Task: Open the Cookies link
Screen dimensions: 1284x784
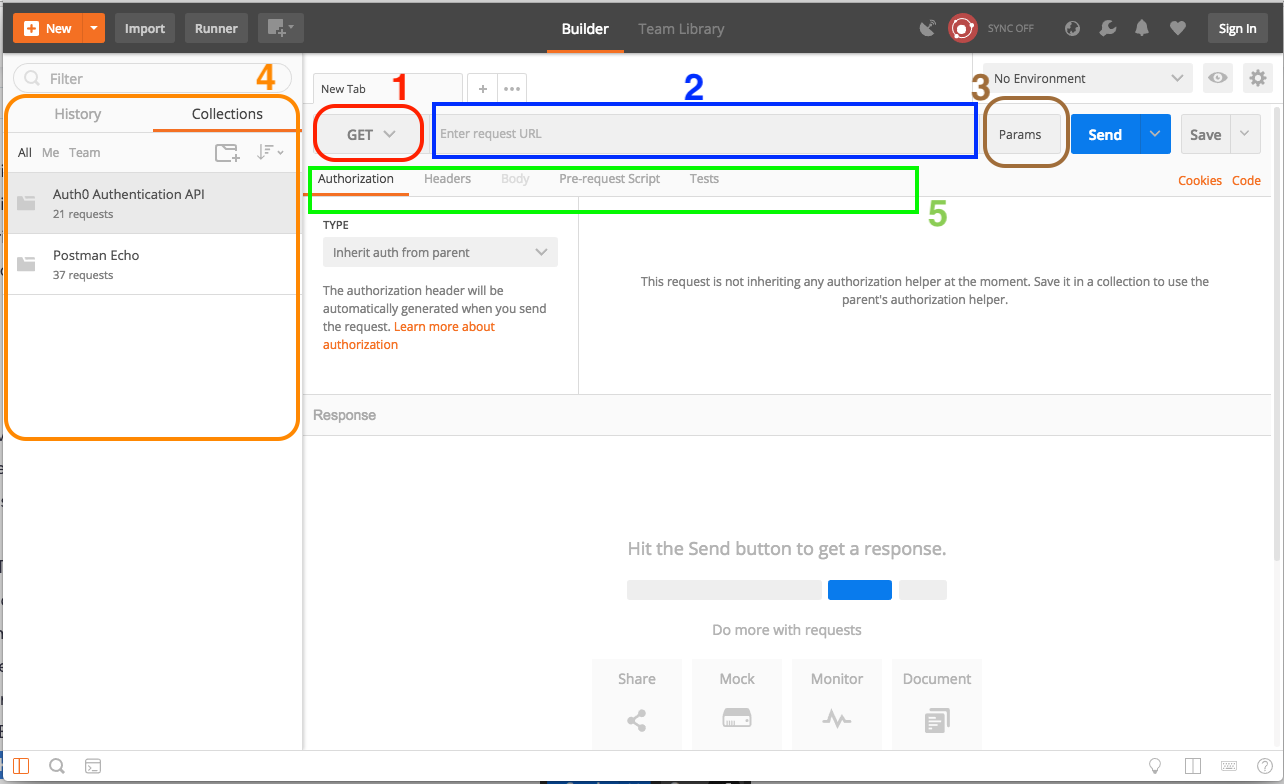Action: click(1200, 181)
